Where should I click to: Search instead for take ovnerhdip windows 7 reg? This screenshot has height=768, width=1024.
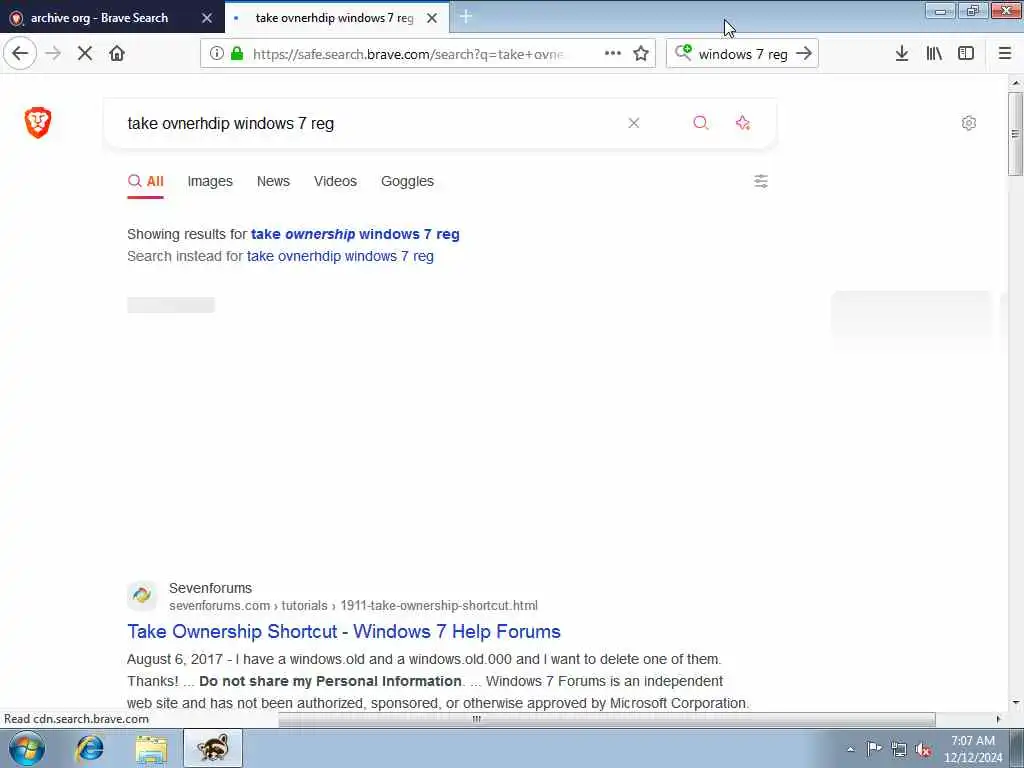coord(340,256)
